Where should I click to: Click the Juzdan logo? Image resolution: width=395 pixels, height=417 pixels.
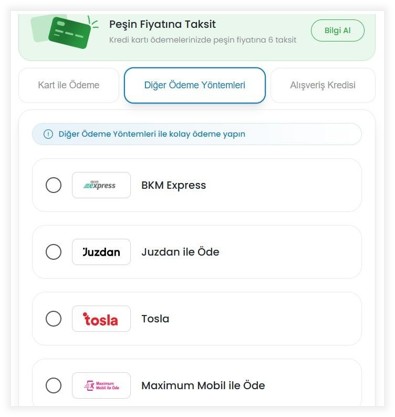tap(101, 252)
